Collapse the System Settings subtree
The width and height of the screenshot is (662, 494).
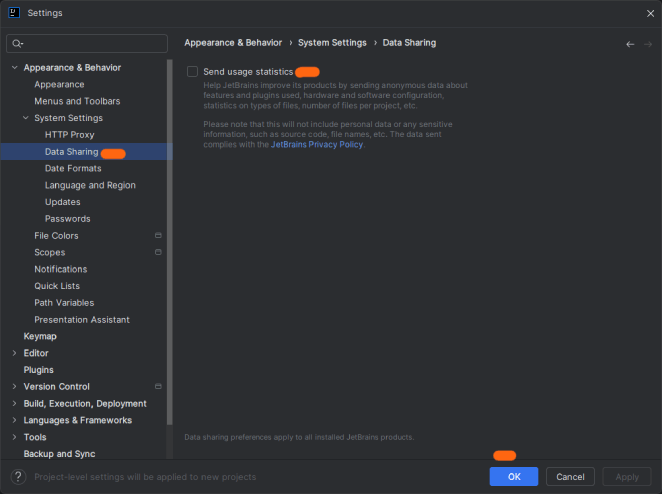click(26, 118)
